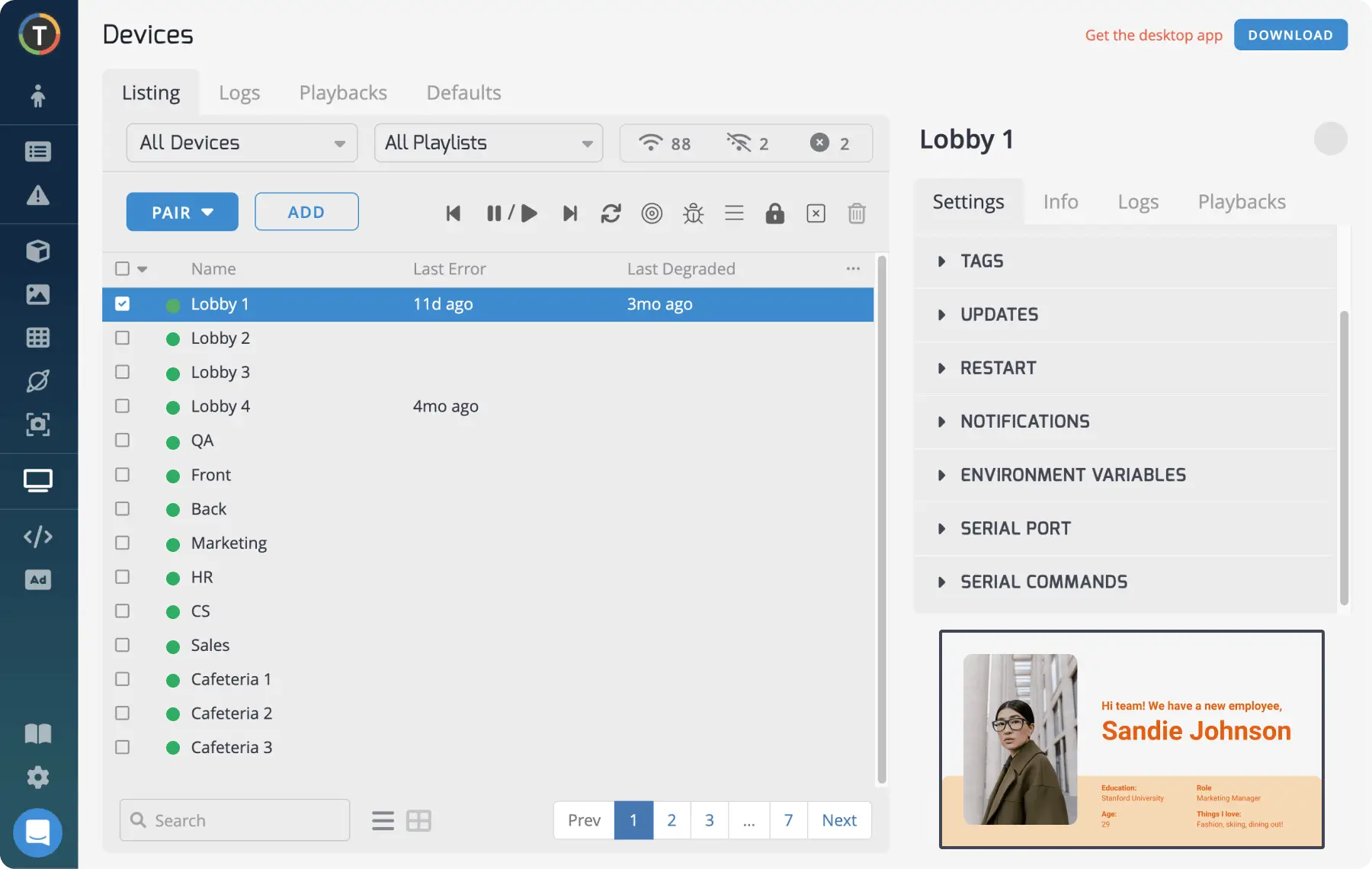Click the lock icon in device toolbar
Viewport: 1372px width, 869px height.
pyautogui.click(x=774, y=213)
